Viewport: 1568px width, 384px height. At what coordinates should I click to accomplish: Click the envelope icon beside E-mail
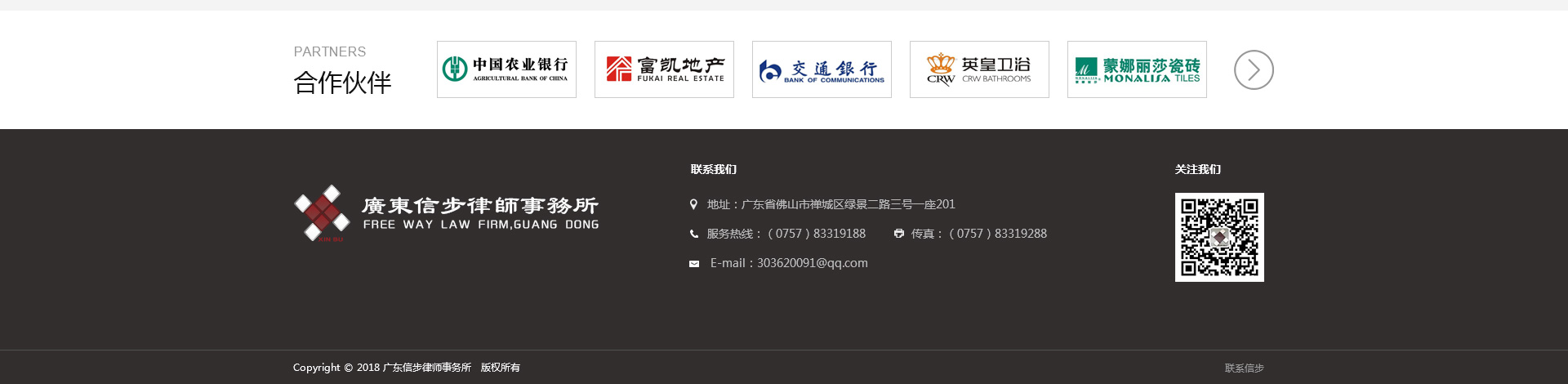pyautogui.click(x=694, y=264)
